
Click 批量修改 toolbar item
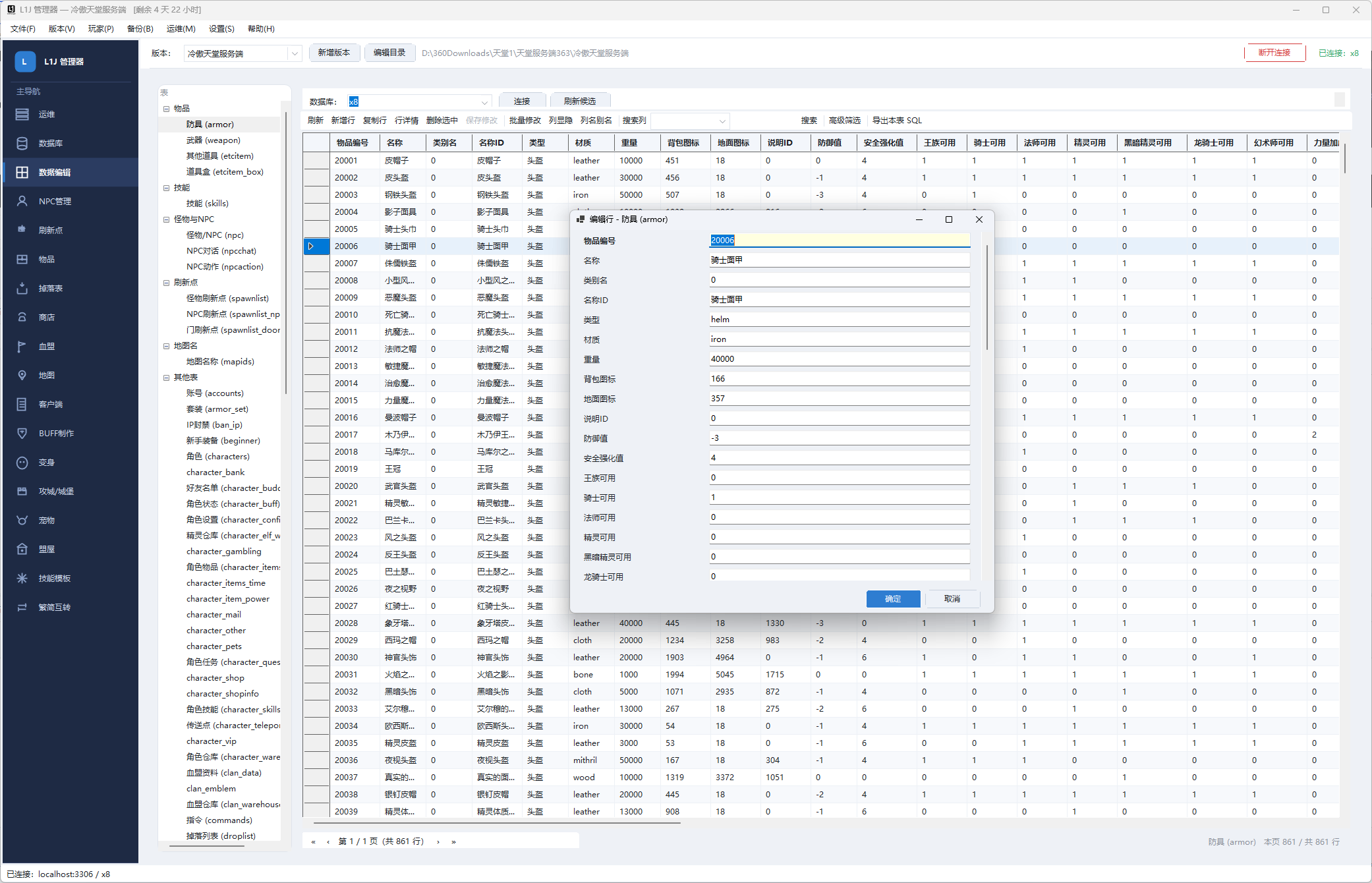pos(525,121)
